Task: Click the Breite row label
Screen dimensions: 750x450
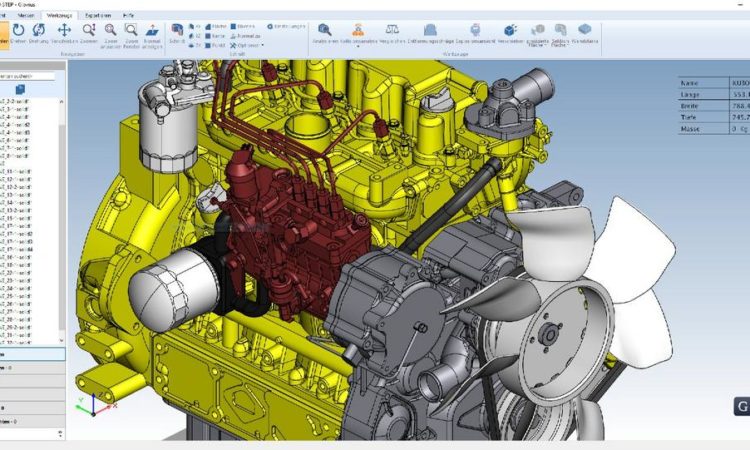Action: (690, 106)
